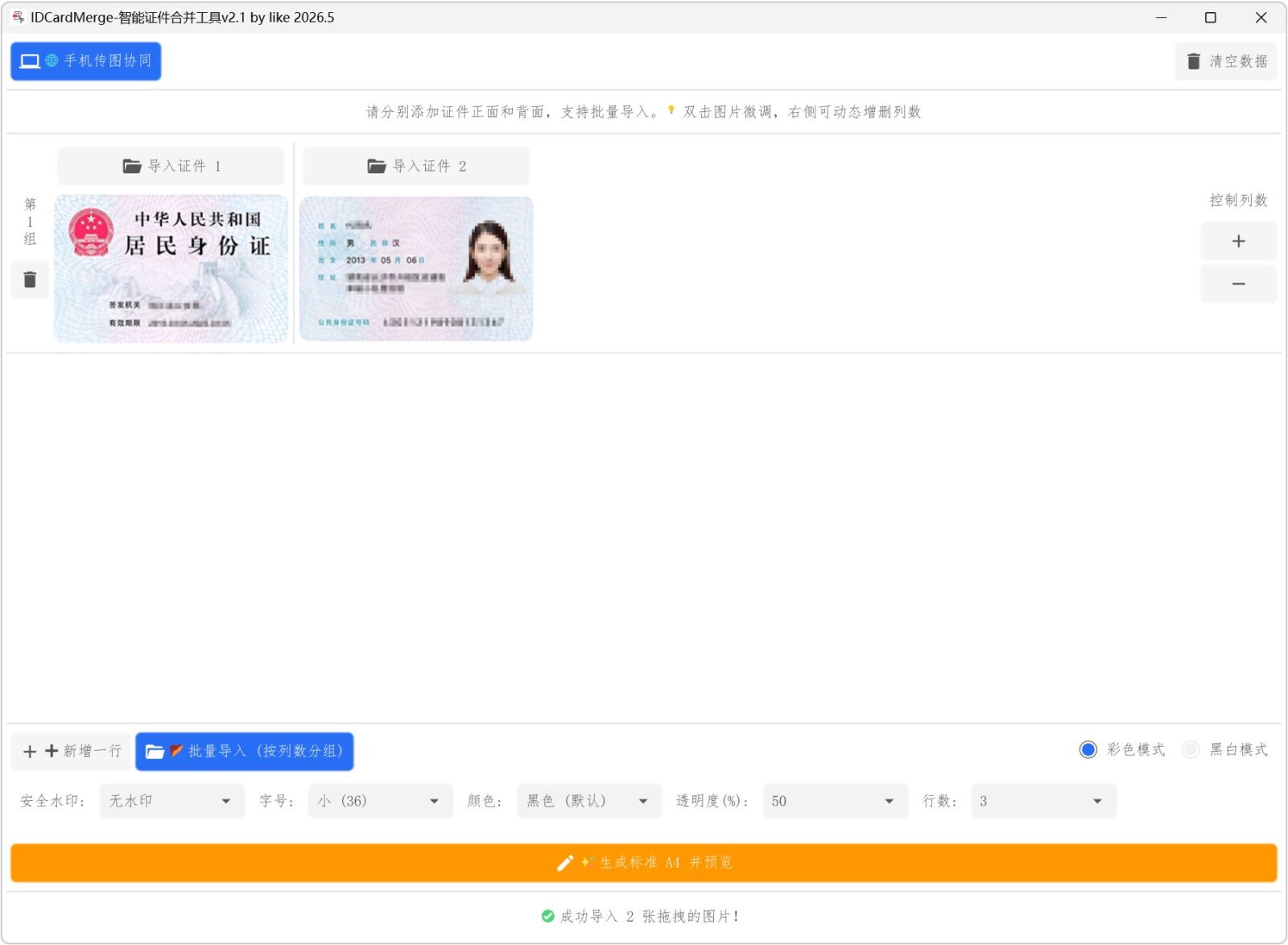Open the 颜色 color dropdown showing 黑色
1288x945 pixels.
tap(589, 801)
